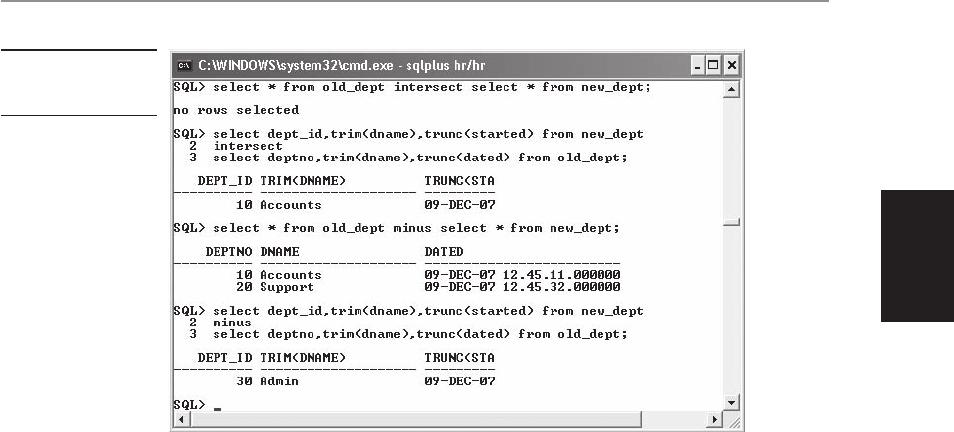Maximize the sqlplus command window

[714, 65]
